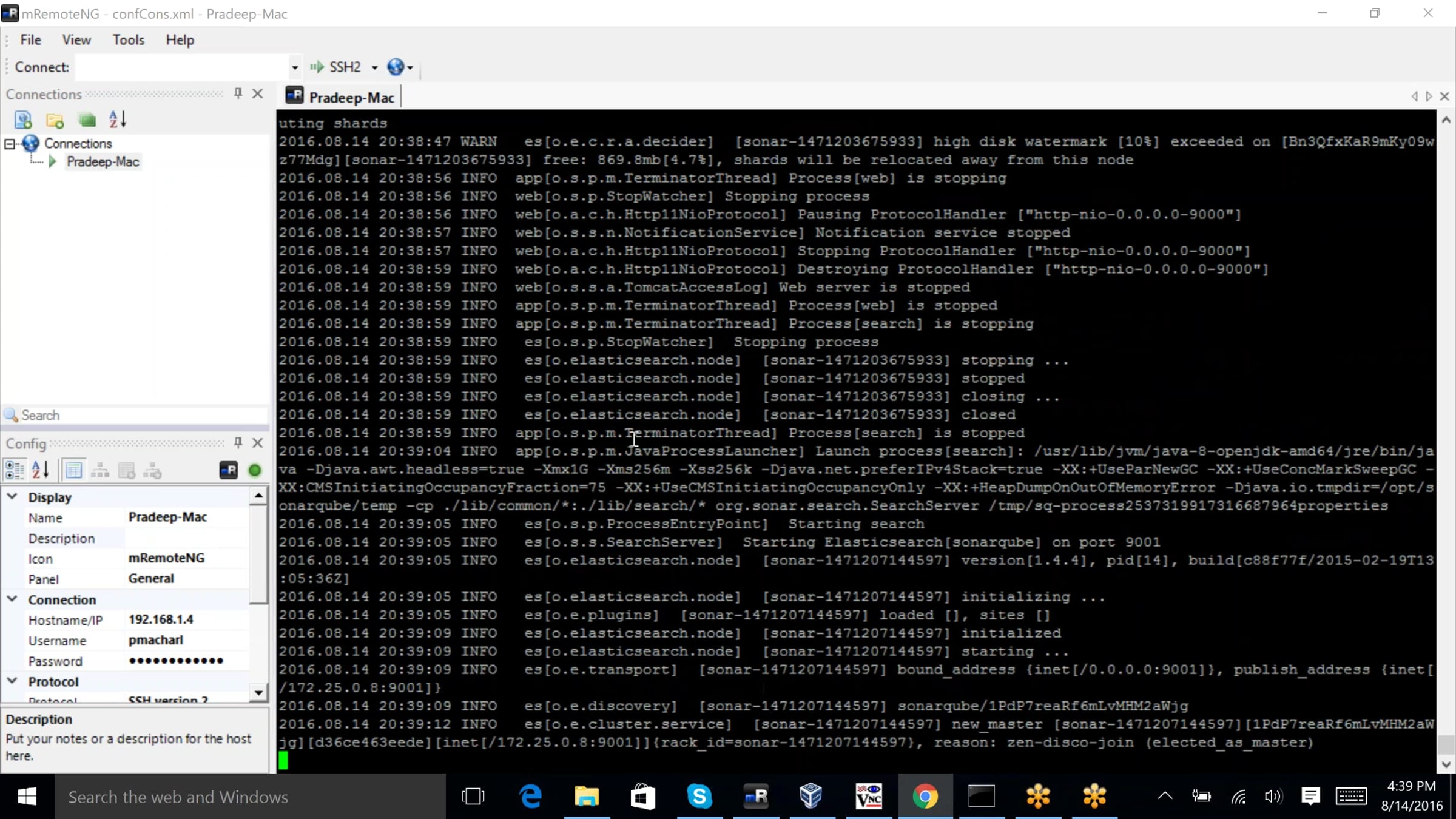This screenshot has width=1456, height=819.
Task: Click the green host status indicator in Config
Action: pos(255,470)
